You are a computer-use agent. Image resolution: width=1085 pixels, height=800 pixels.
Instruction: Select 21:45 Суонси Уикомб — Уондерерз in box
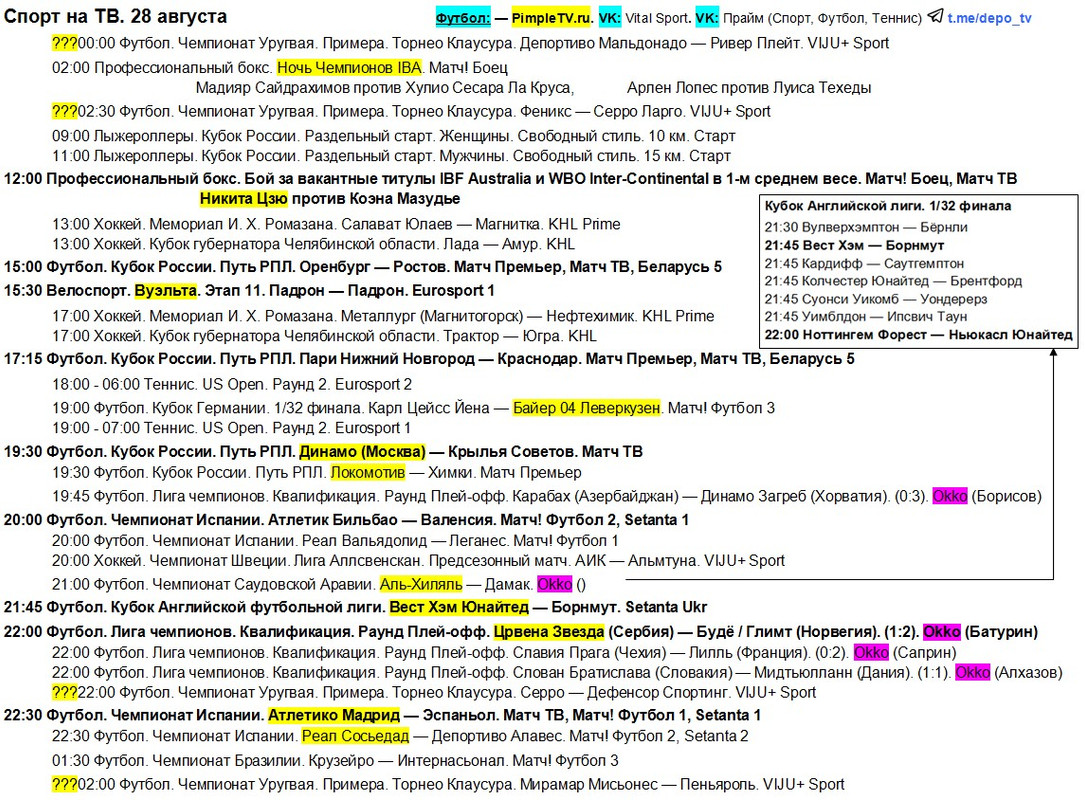(x=875, y=299)
